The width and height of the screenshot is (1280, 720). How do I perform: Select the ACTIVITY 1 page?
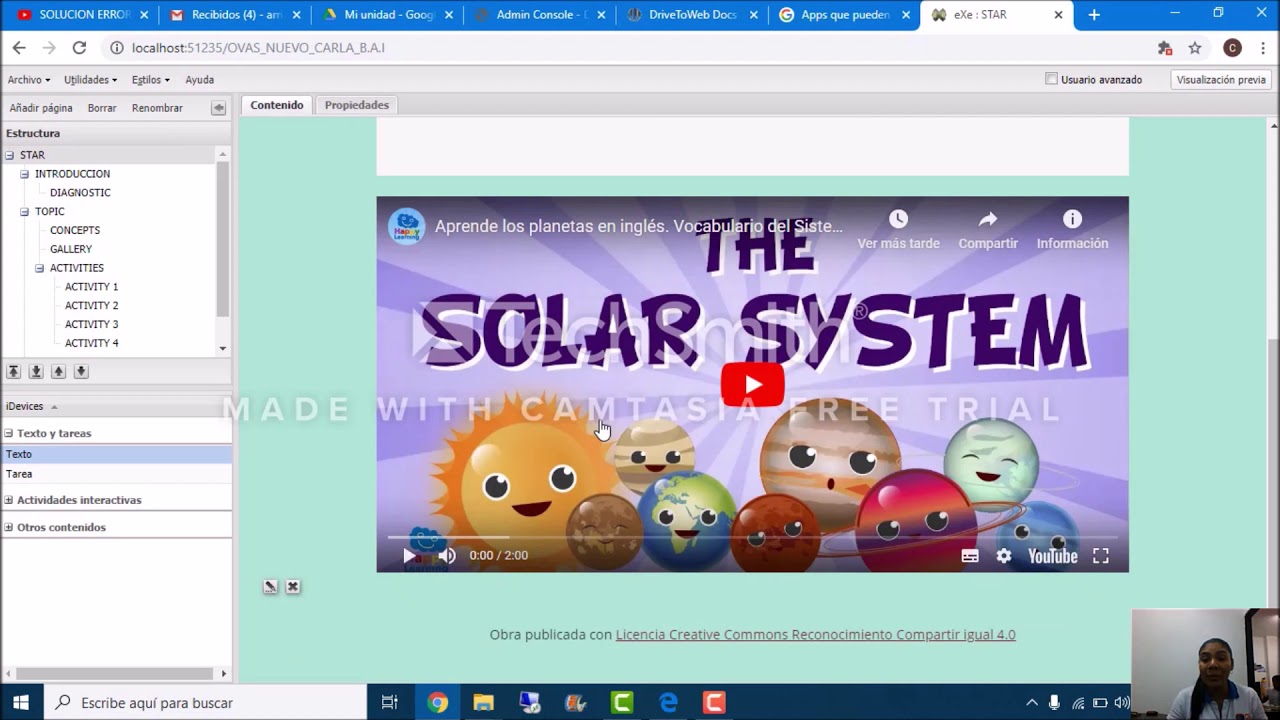pos(91,287)
